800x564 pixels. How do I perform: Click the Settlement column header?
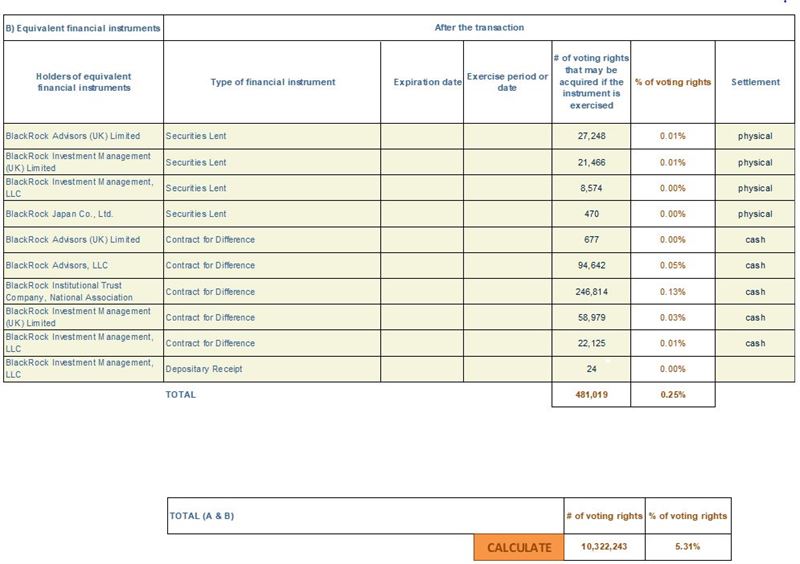tap(755, 82)
